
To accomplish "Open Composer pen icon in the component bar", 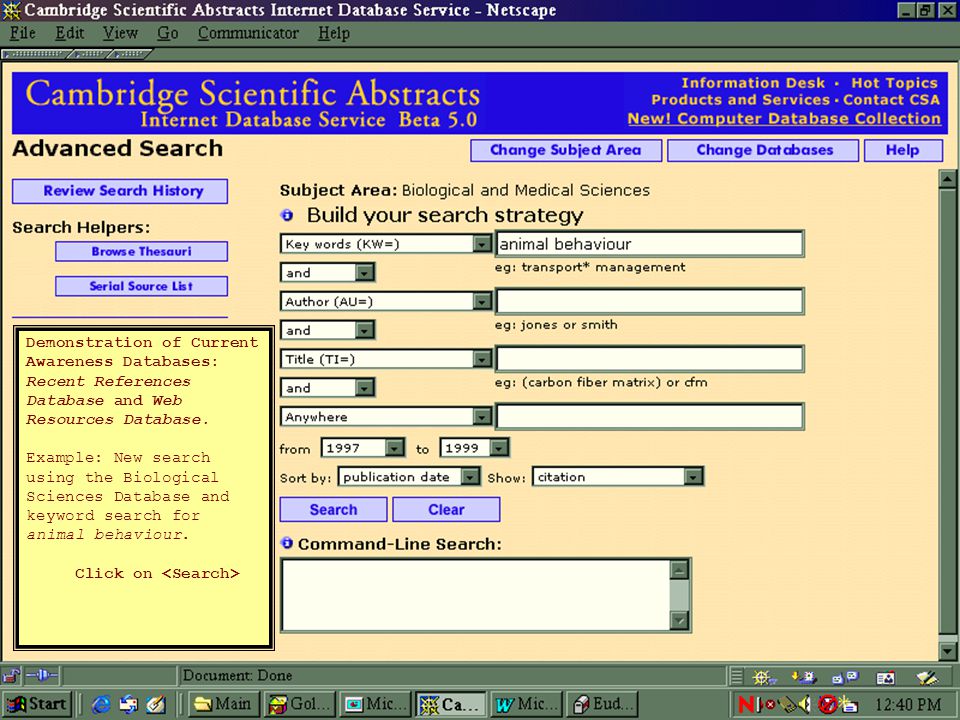I will coord(927,677).
